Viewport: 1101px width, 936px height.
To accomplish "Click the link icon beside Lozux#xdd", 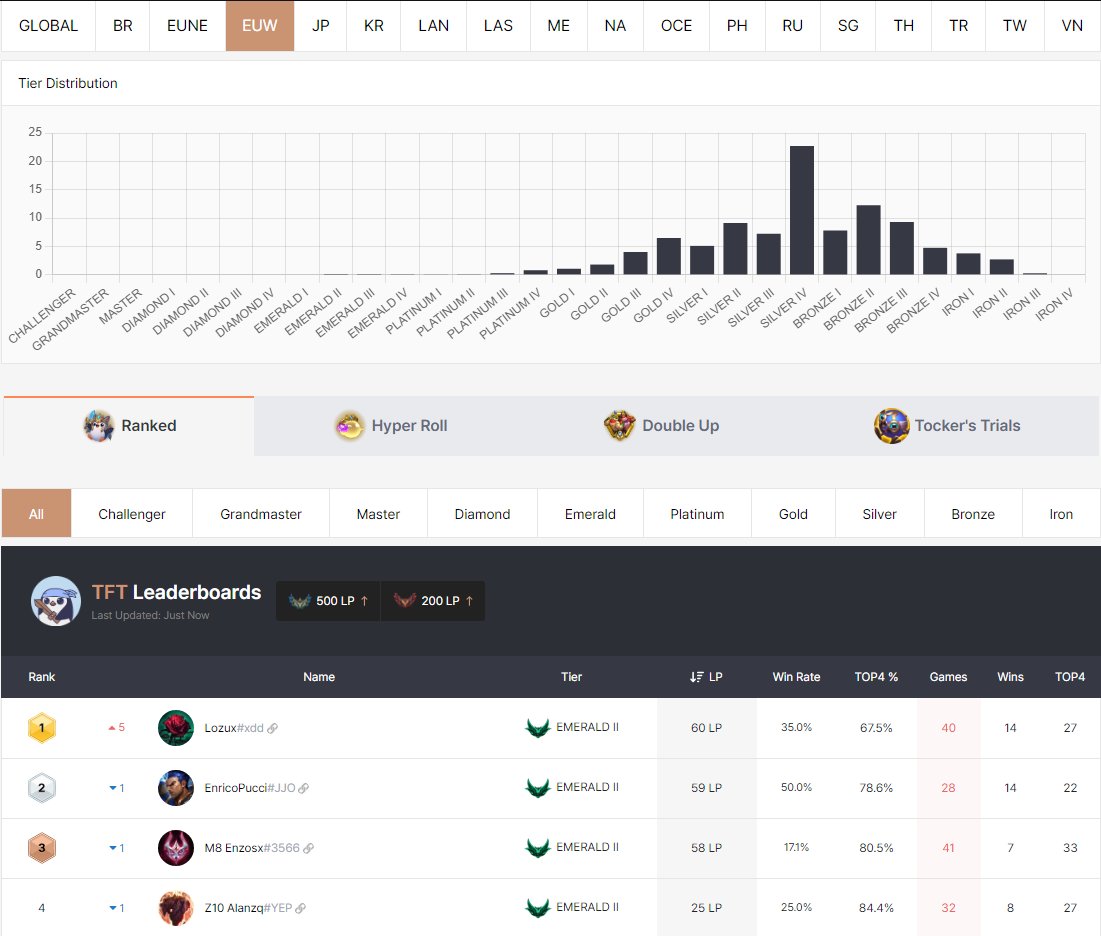I will click(272, 728).
